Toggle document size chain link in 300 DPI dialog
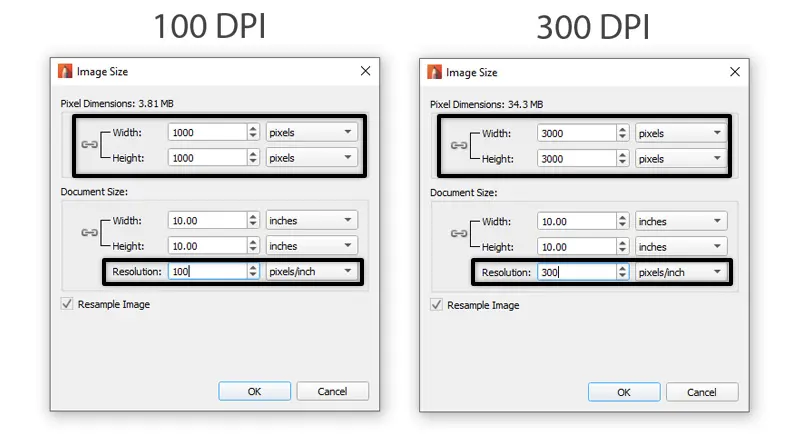The image size is (800, 436). [x=459, y=234]
